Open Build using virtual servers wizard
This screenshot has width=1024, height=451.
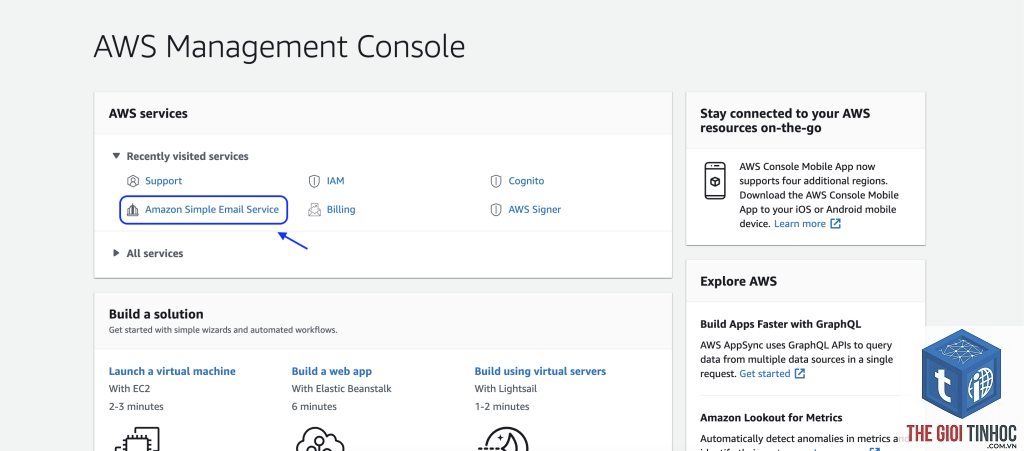[540, 371]
